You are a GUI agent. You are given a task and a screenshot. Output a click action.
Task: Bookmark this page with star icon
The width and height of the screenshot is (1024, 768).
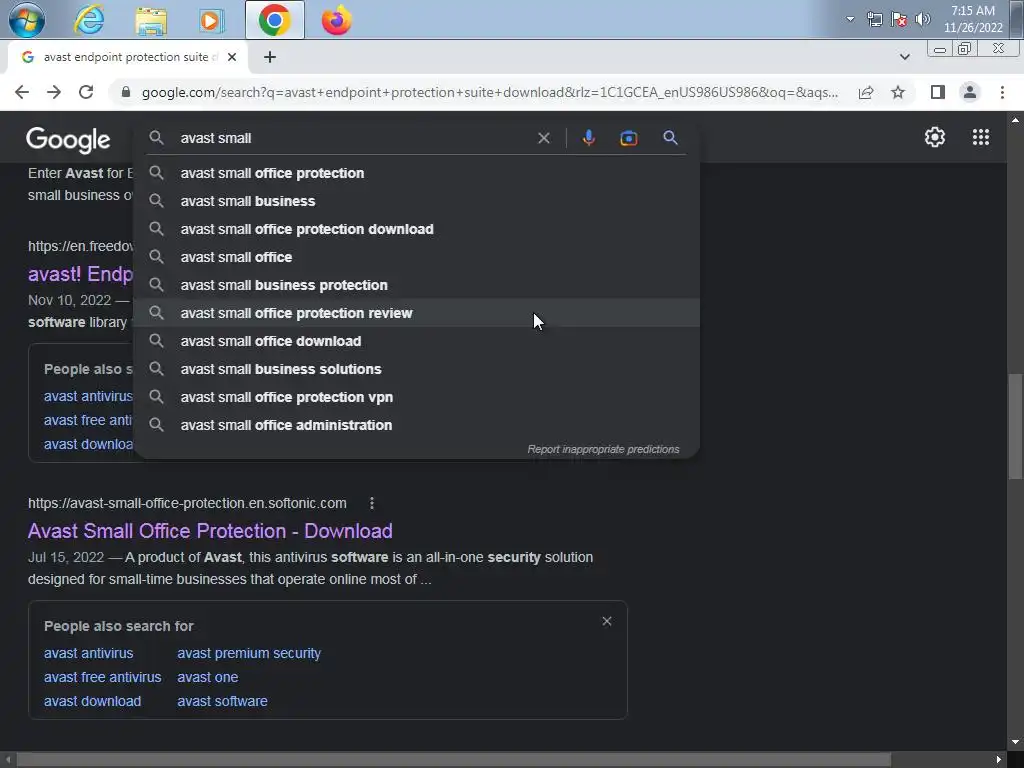898,92
